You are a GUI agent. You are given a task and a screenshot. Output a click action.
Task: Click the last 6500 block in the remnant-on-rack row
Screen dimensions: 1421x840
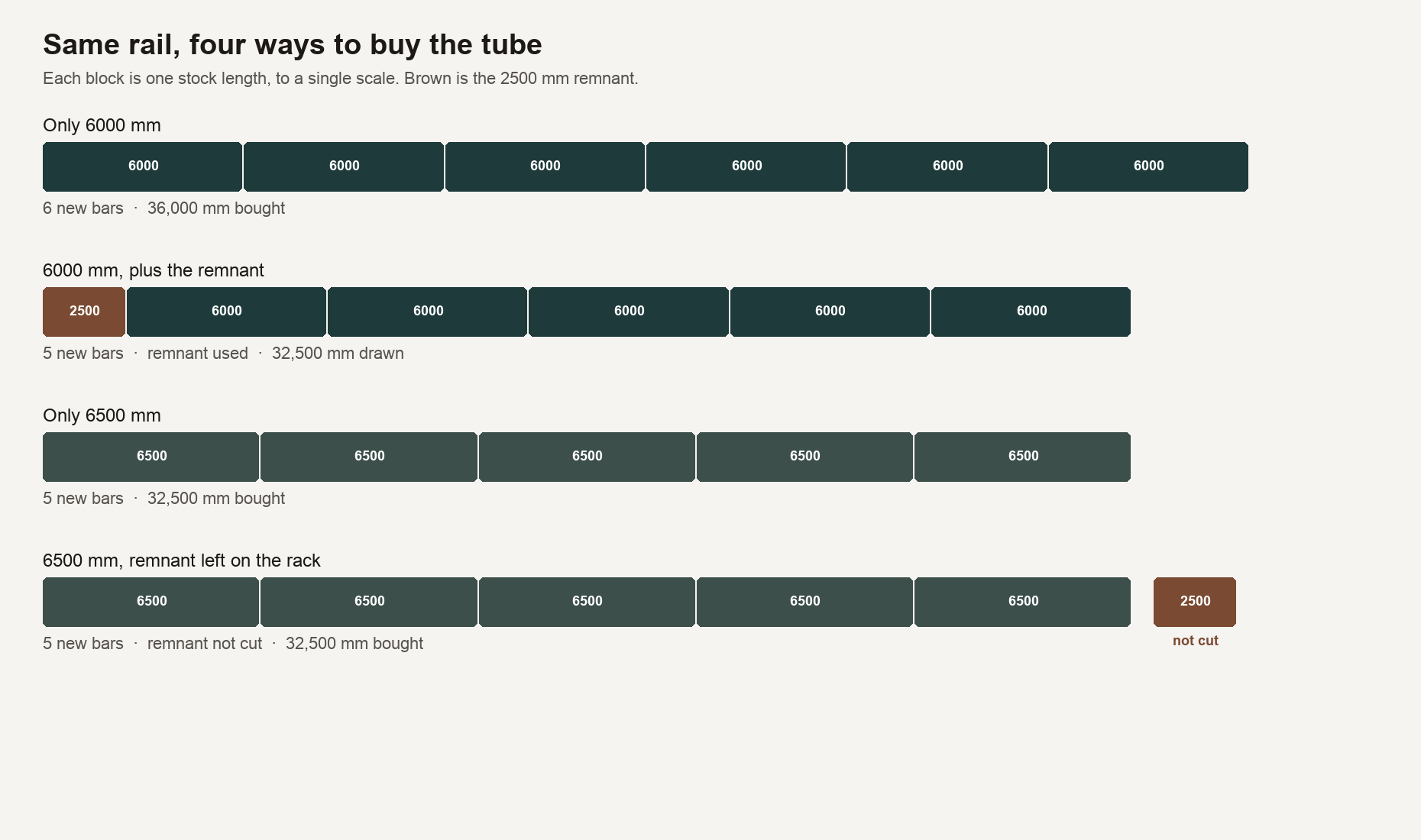(x=1023, y=602)
